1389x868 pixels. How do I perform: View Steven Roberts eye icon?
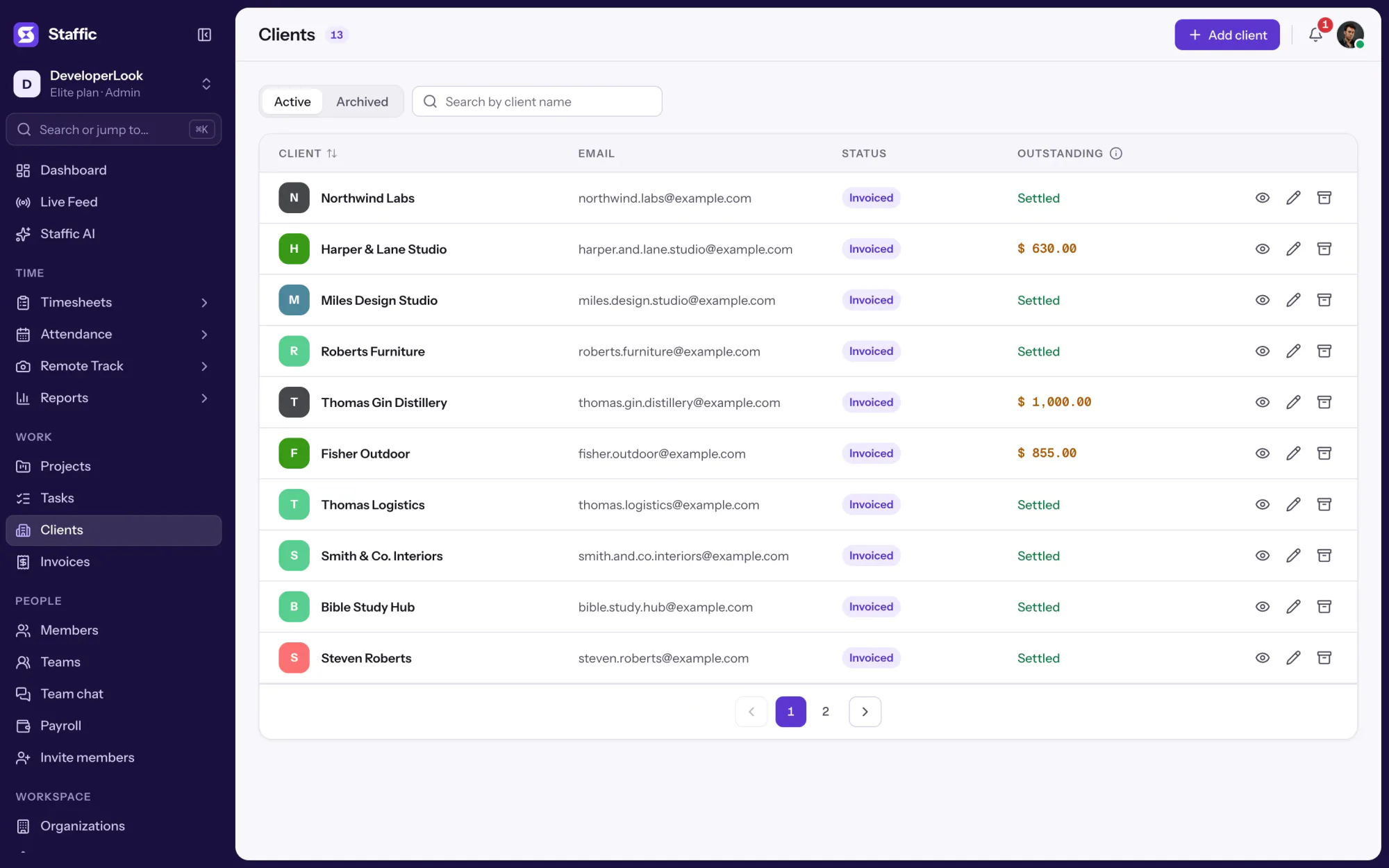coord(1263,658)
